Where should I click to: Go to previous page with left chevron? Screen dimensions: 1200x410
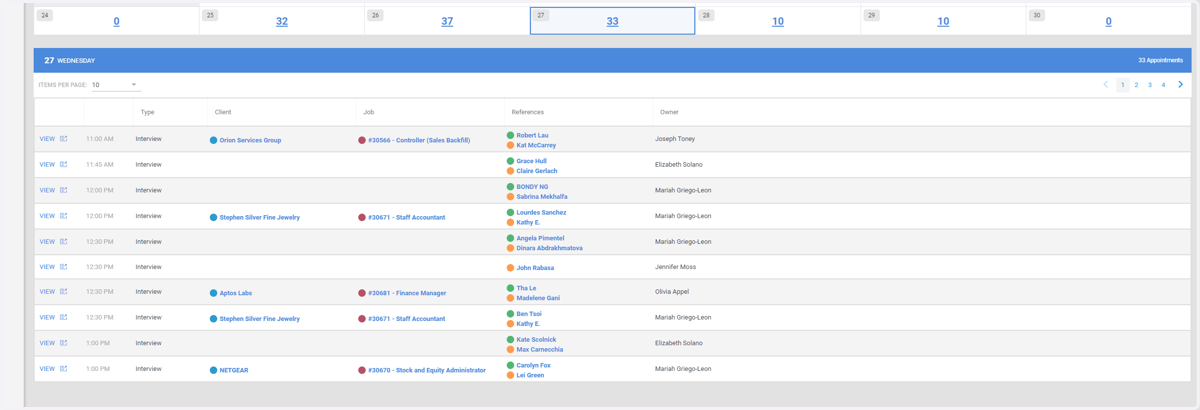coord(1106,85)
